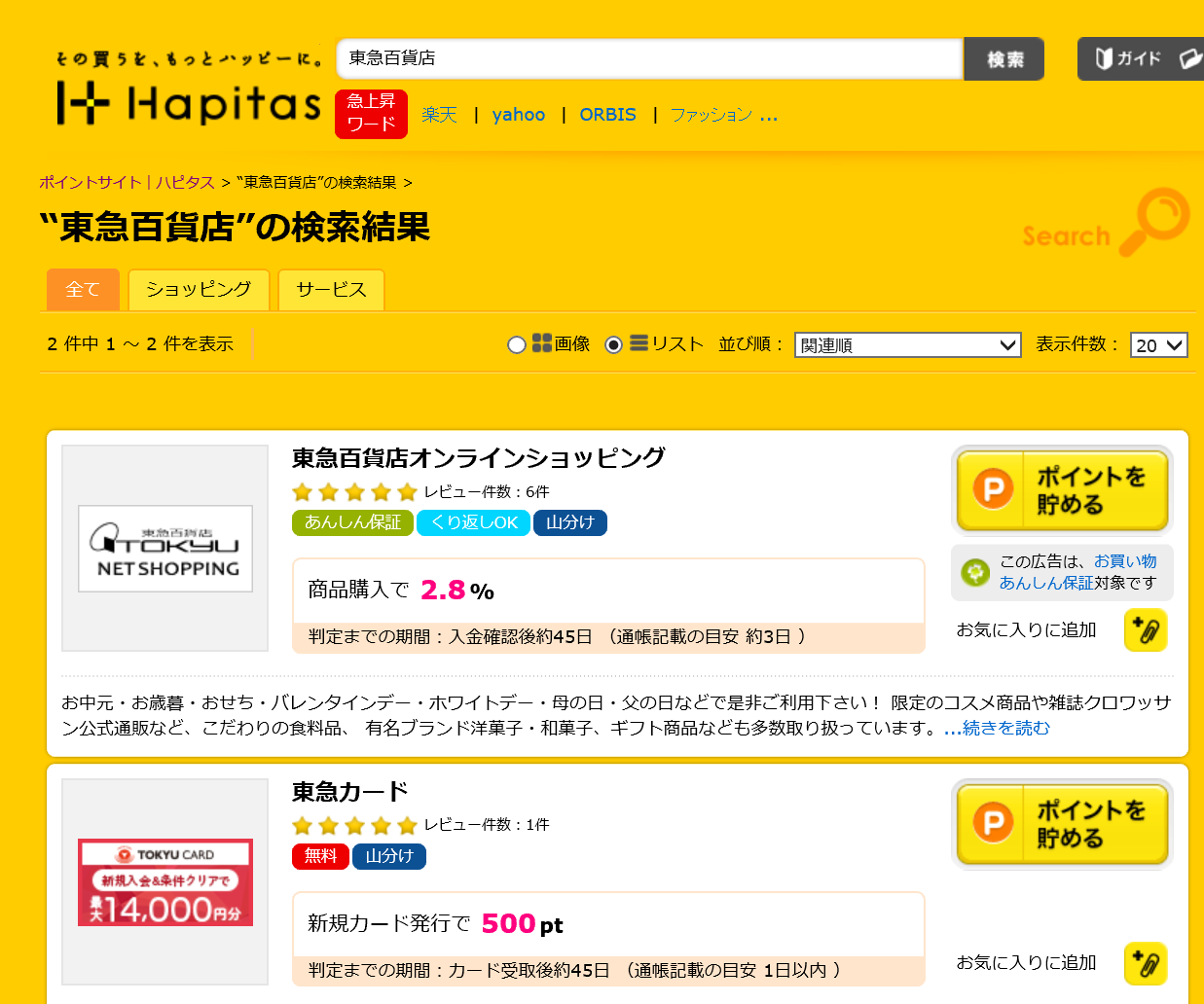Switch to the サービス tab
The height and width of the screenshot is (1004, 1204).
331,290
